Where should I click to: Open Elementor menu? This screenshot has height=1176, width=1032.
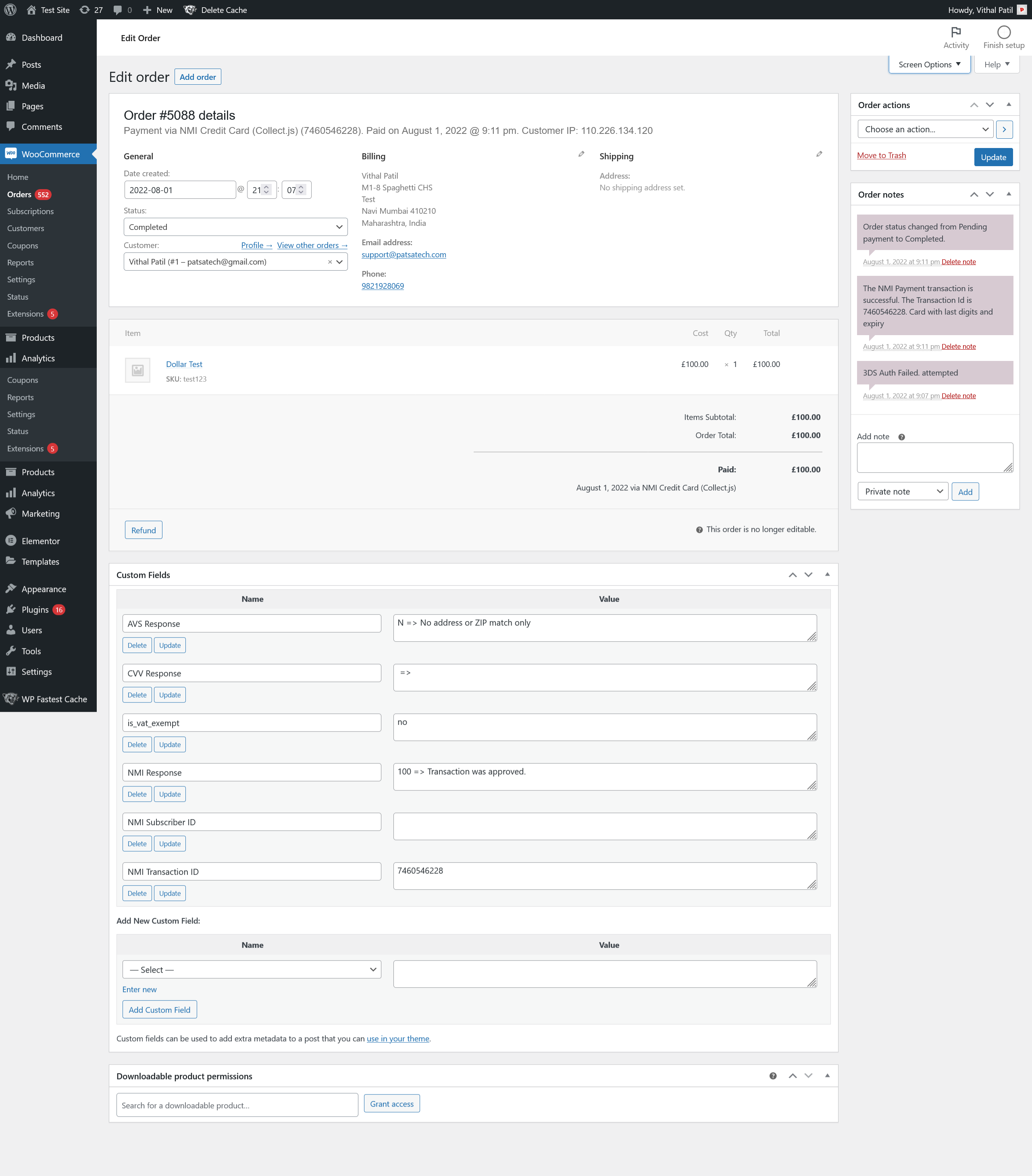pyautogui.click(x=48, y=541)
